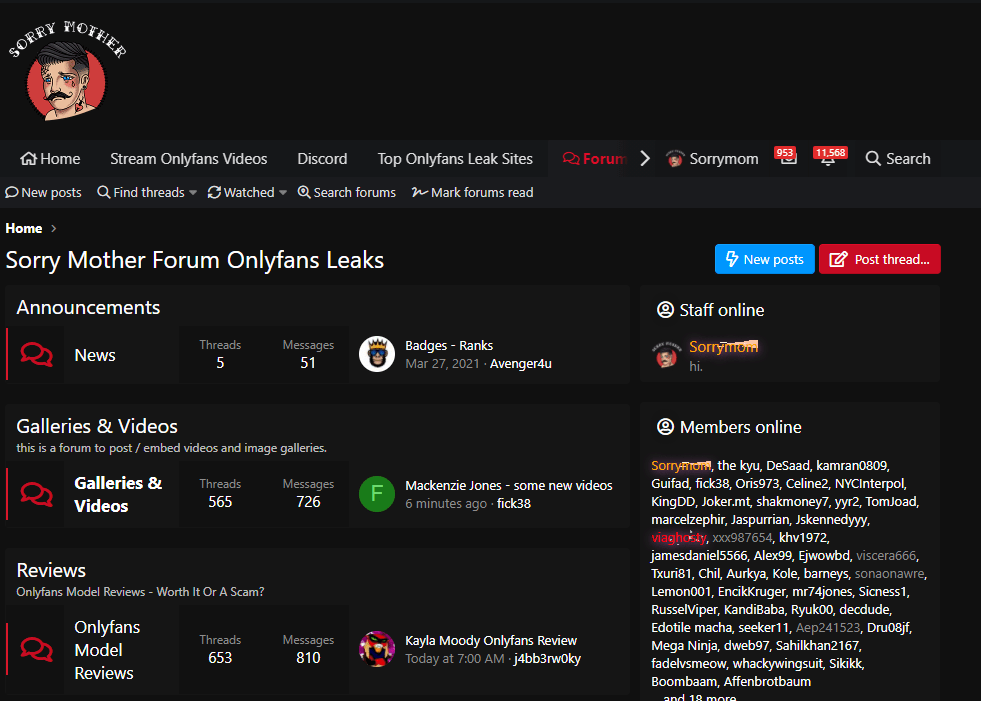Viewport: 981px width, 701px height.
Task: Open member kamran0809 profile
Action: pos(851,466)
